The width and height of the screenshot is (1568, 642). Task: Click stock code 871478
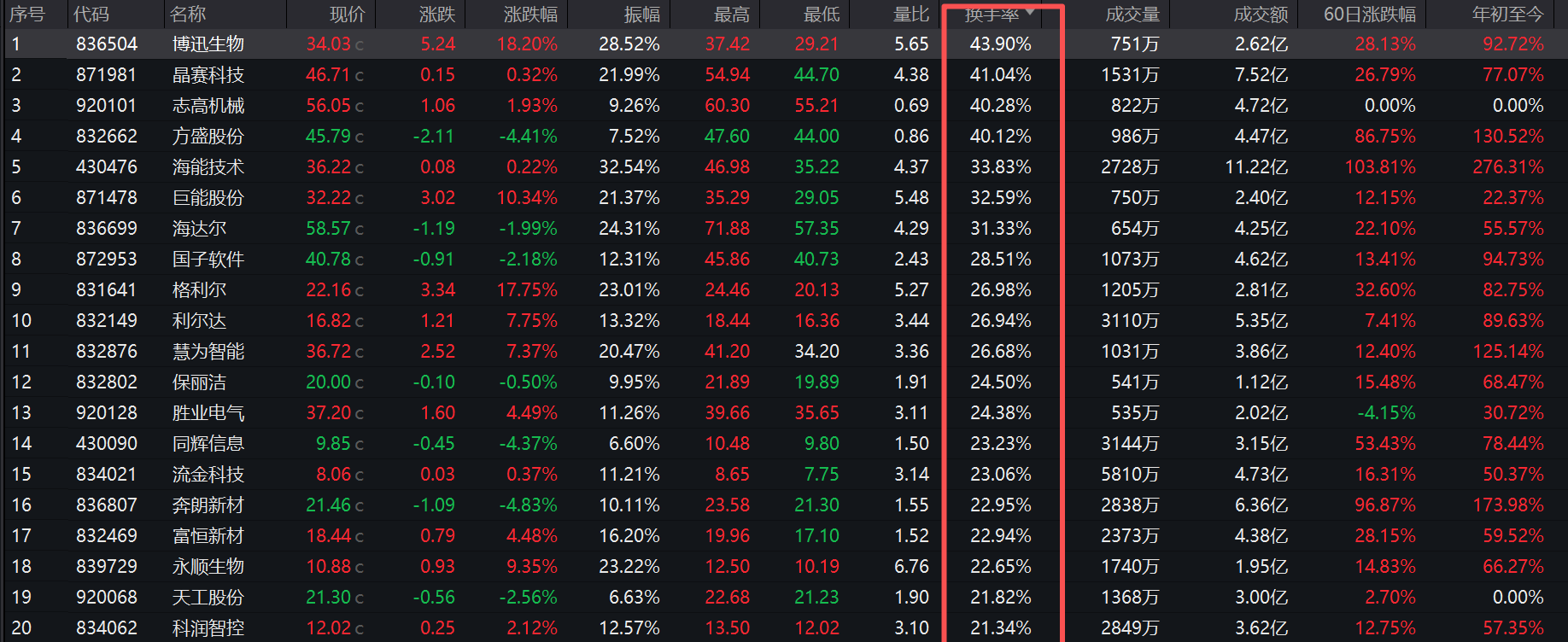point(107,198)
